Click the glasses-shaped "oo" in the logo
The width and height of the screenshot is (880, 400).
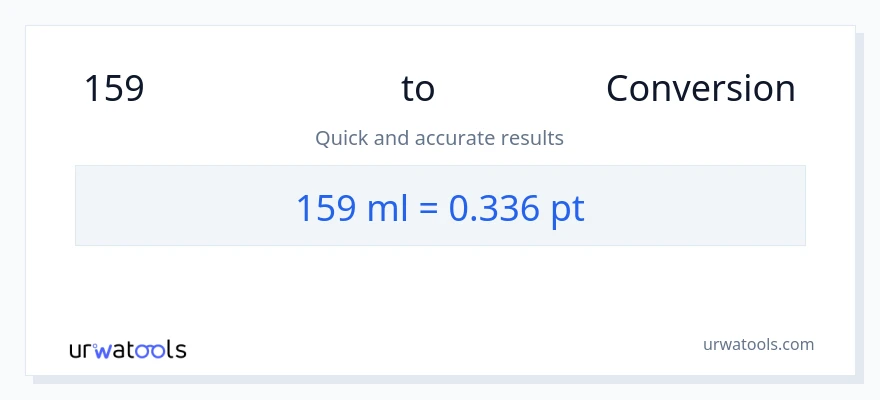click(153, 350)
